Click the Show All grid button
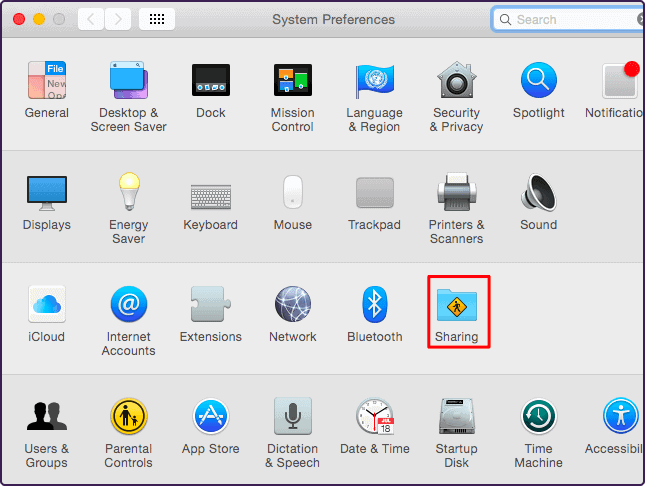 coord(157,19)
